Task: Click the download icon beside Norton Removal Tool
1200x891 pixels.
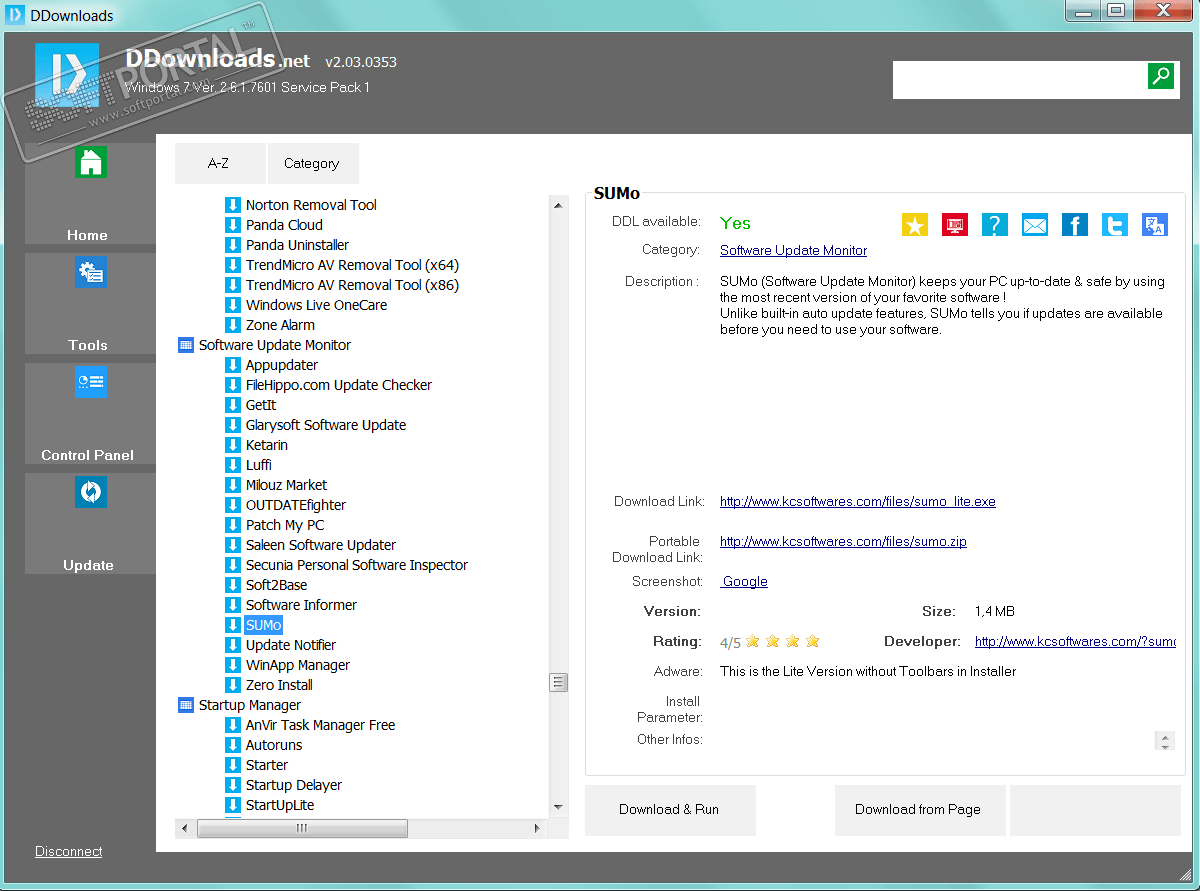Action: (233, 205)
